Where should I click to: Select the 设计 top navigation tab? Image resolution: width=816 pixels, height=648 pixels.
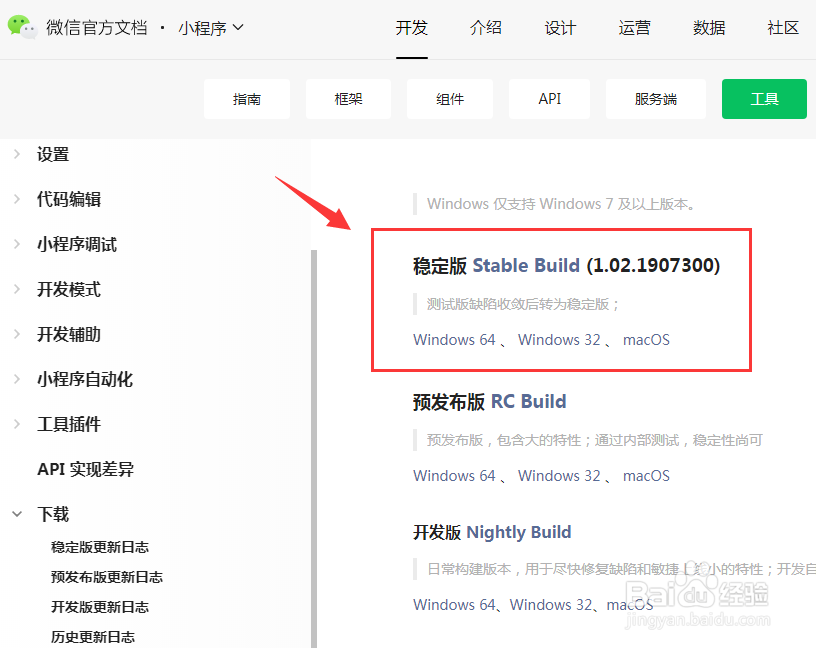coord(560,28)
